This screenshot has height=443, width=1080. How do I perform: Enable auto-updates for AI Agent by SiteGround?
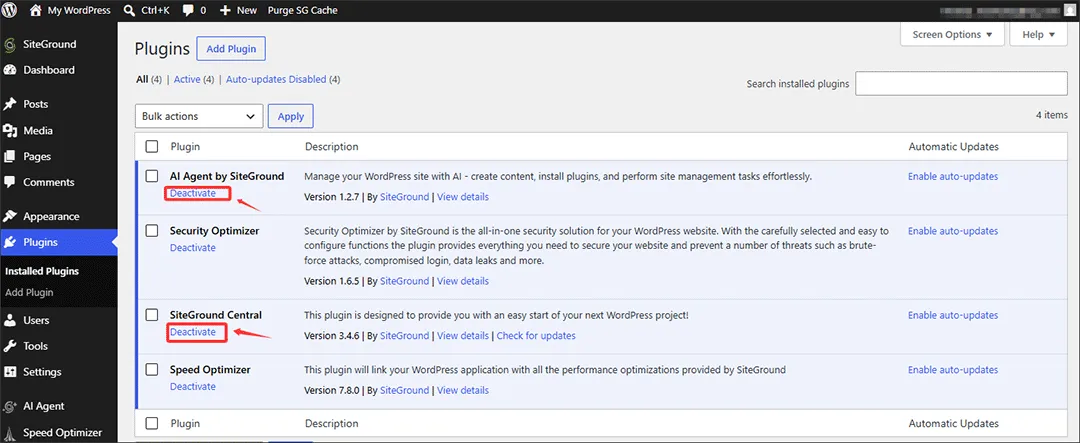coord(953,176)
